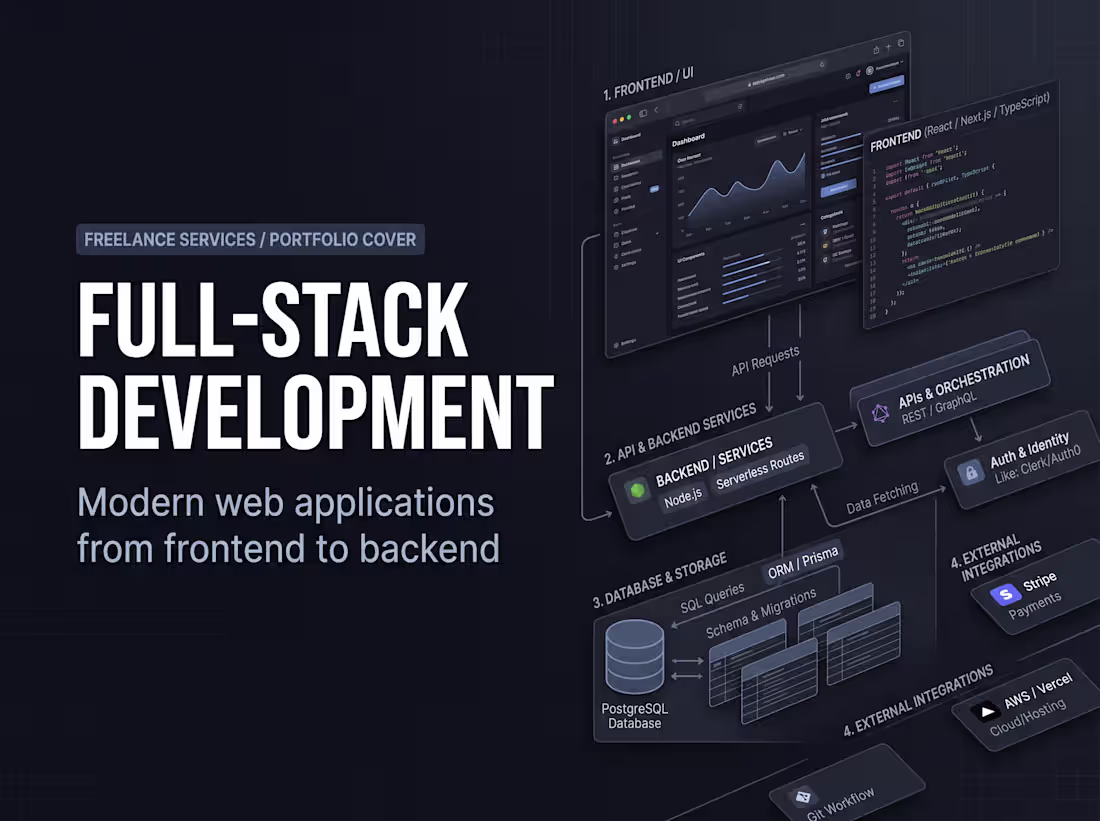Click the Stripe S logo icon

1005,595
